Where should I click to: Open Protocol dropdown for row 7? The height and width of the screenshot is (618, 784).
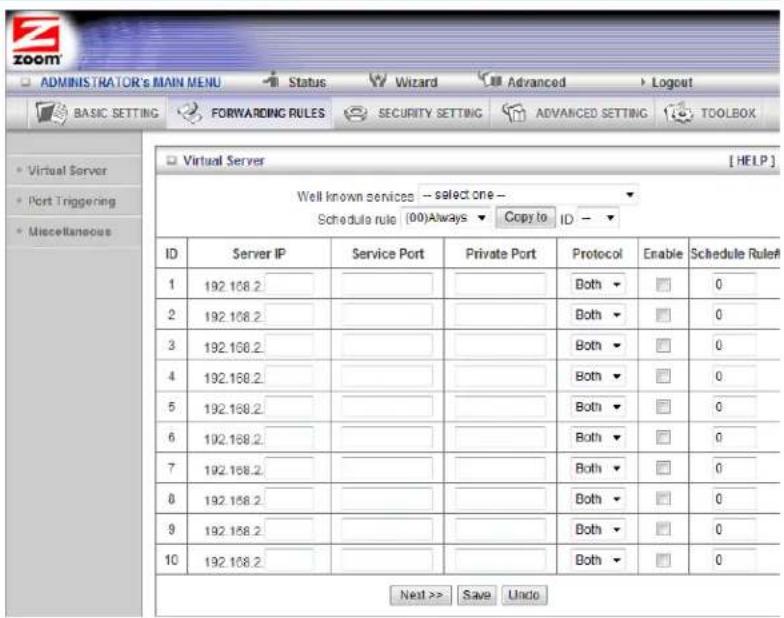[598, 468]
